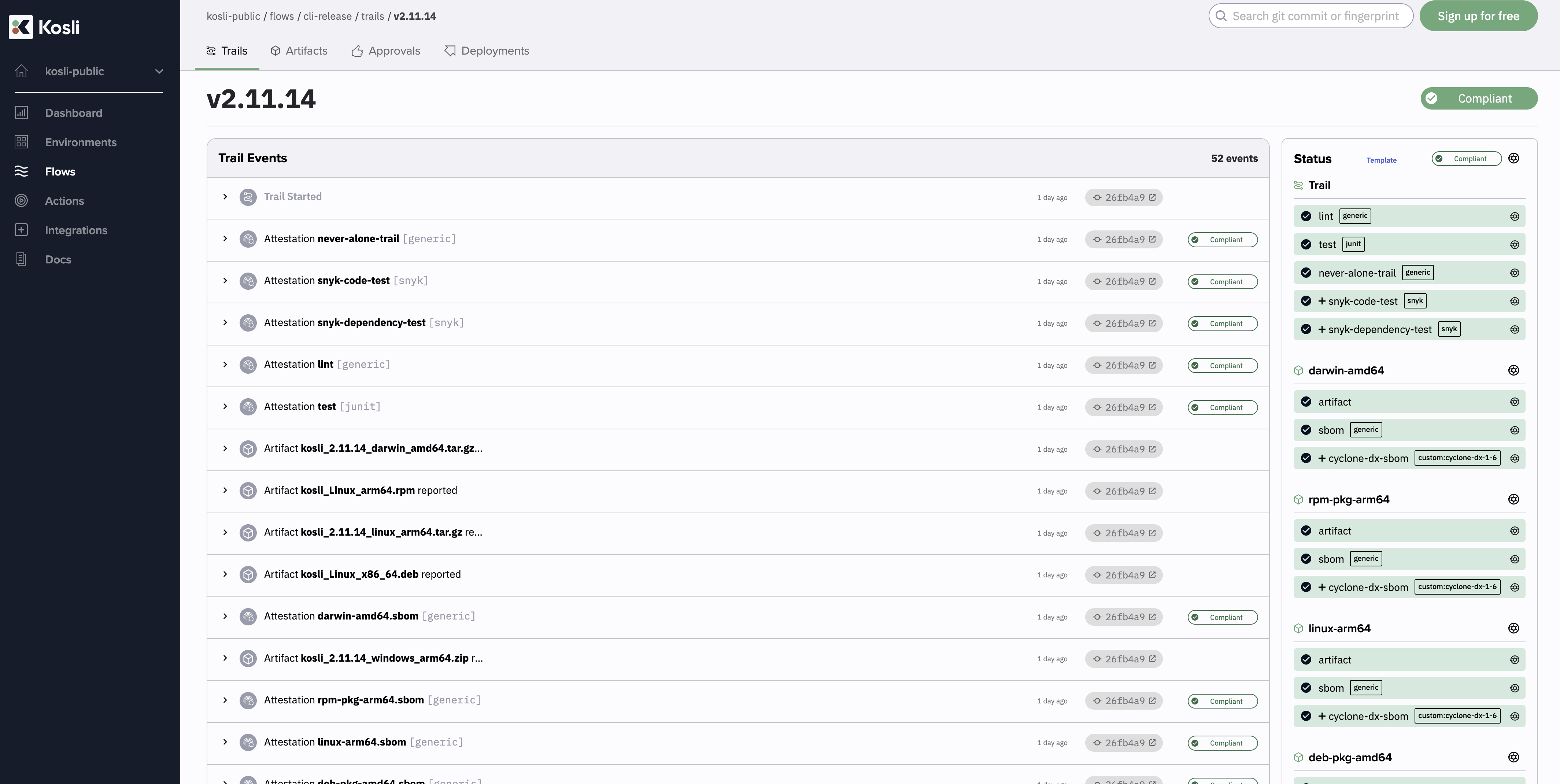
Task: Expand the rpm-pkg-arm64.sbom attestation event
Action: click(225, 700)
